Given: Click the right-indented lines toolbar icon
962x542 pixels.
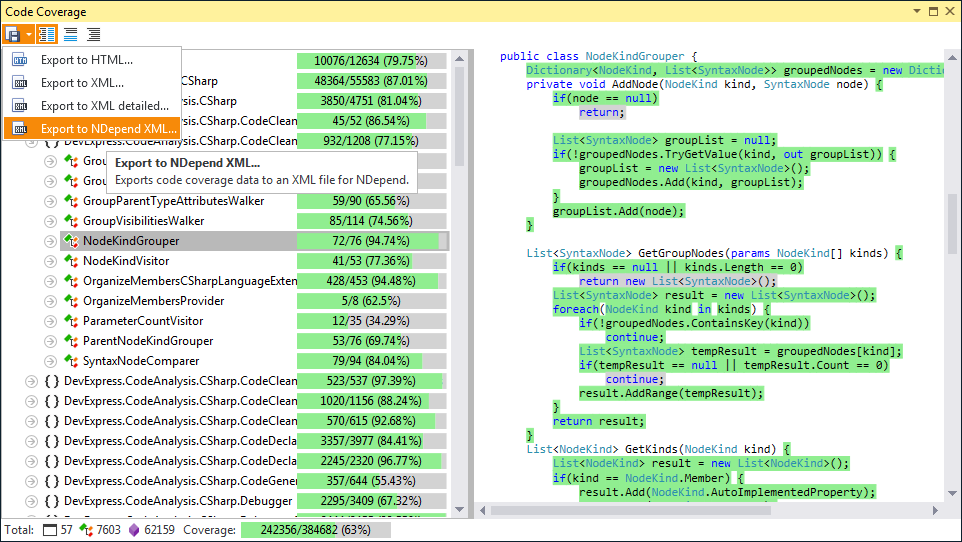Looking at the screenshot, I should click(x=94, y=34).
